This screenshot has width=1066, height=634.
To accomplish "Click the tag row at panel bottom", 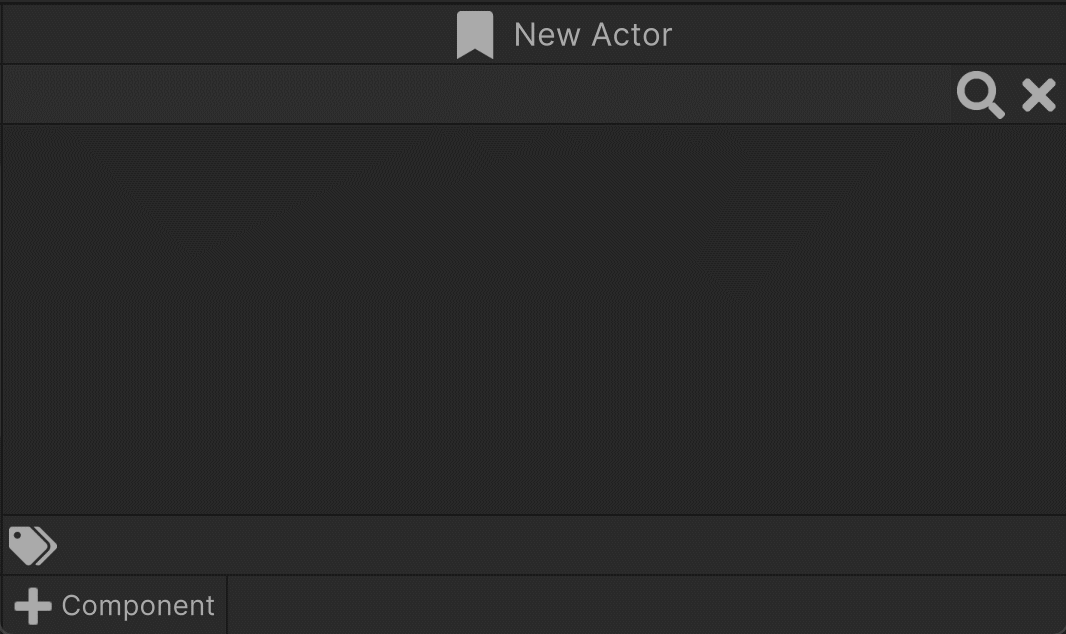I will click(533, 546).
